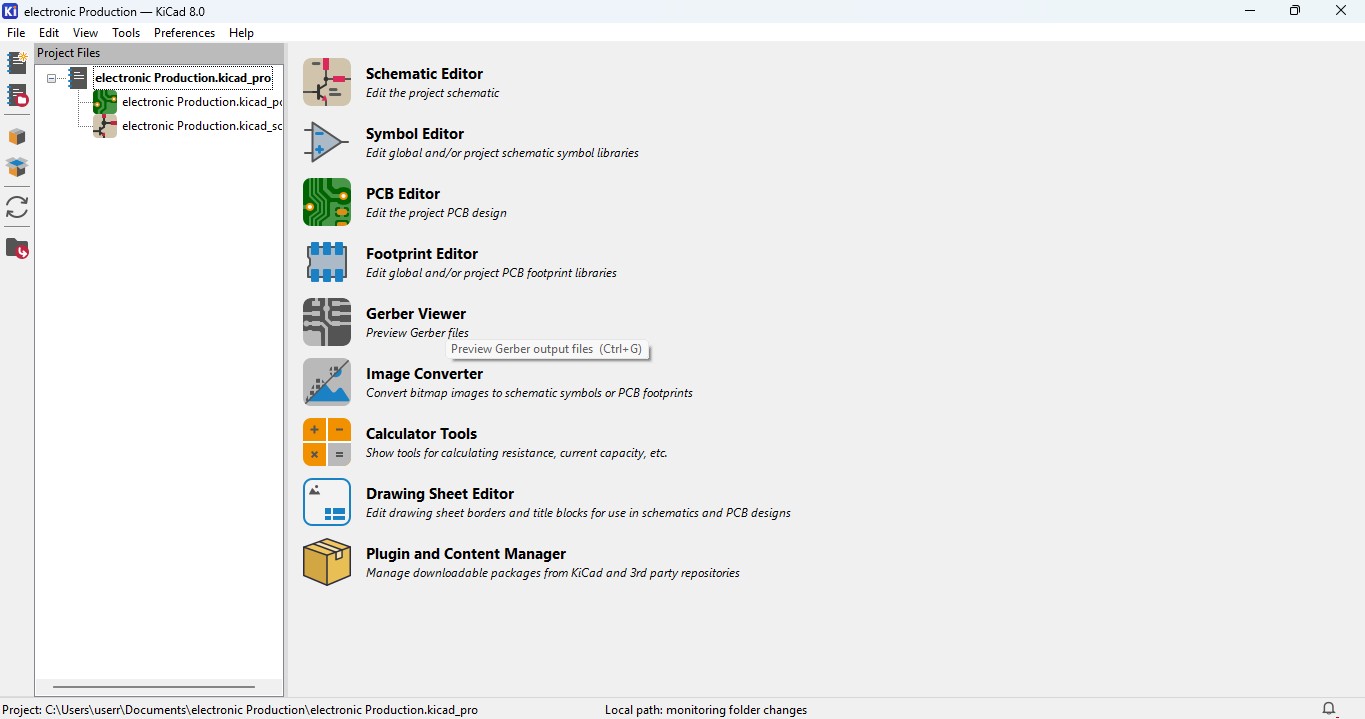The image size is (1365, 719).
Task: Click the Archive Project box icon
Action: click(x=17, y=137)
